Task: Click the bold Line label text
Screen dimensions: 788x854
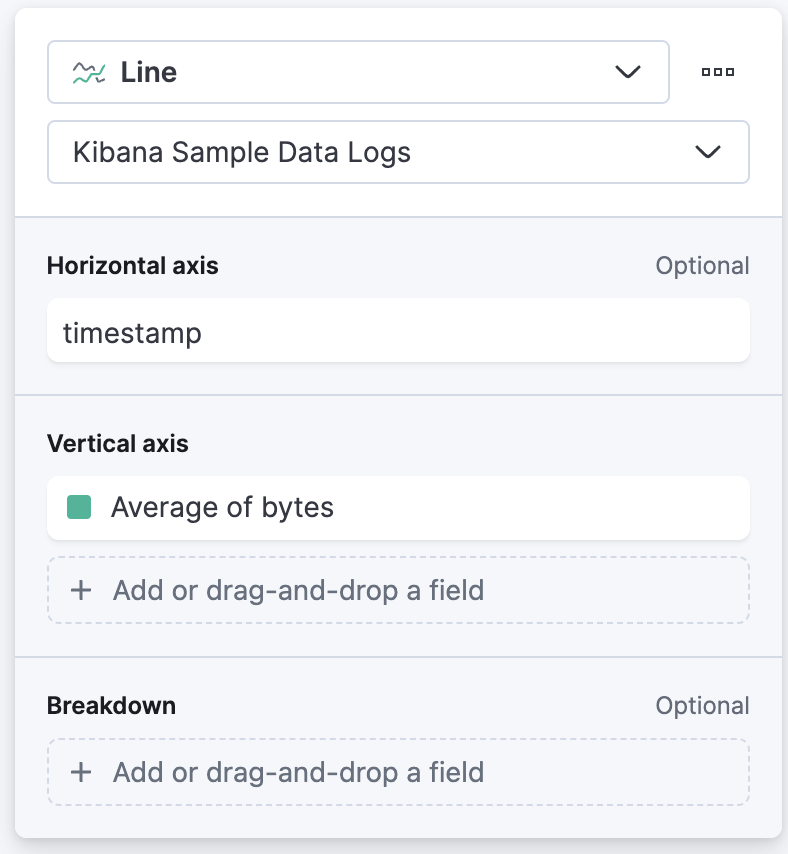Action: pyautogui.click(x=149, y=72)
